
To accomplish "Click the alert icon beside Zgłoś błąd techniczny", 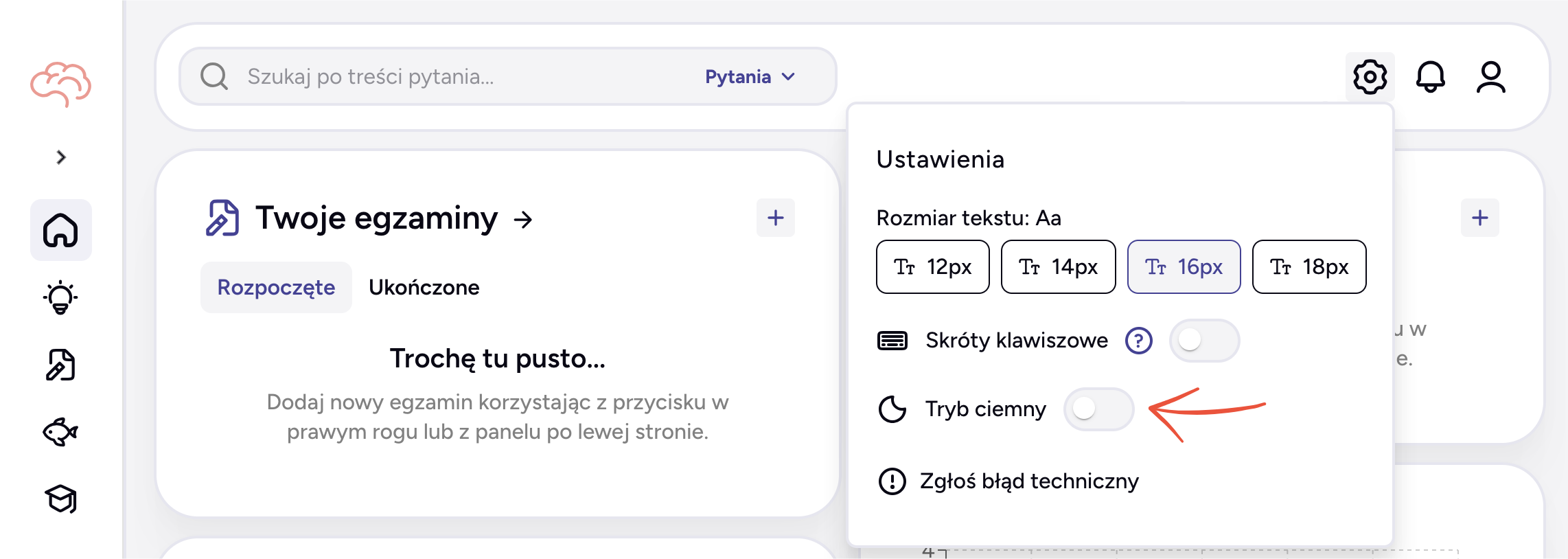I will click(x=892, y=481).
